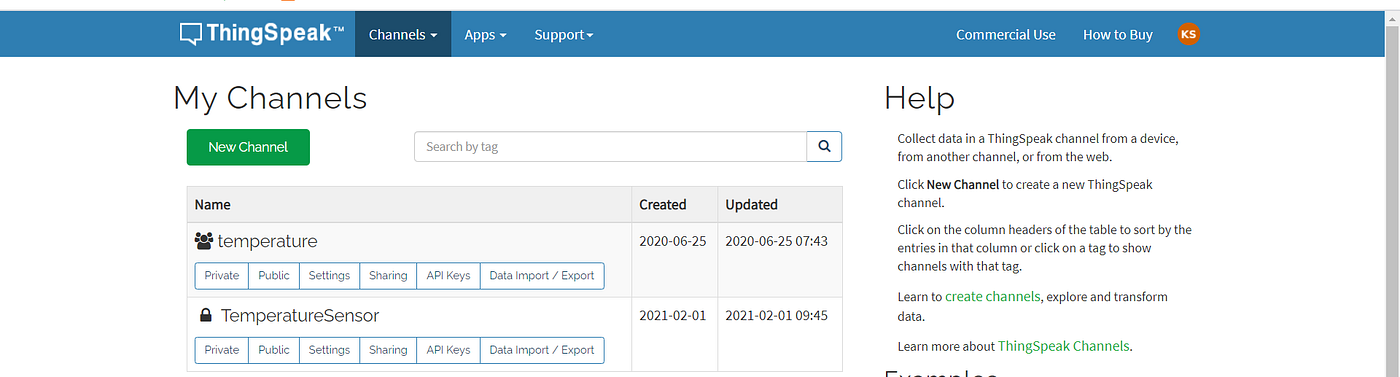Screen dimensions: 1400x377
Task: Open Sharing for TemperatureSensor channel
Action: [x=388, y=350]
